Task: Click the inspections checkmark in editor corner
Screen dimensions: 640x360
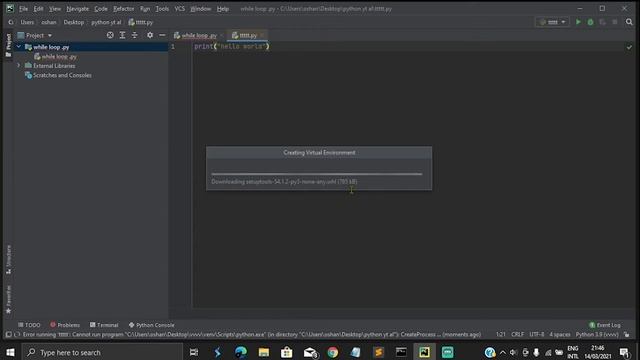Action: (x=629, y=47)
